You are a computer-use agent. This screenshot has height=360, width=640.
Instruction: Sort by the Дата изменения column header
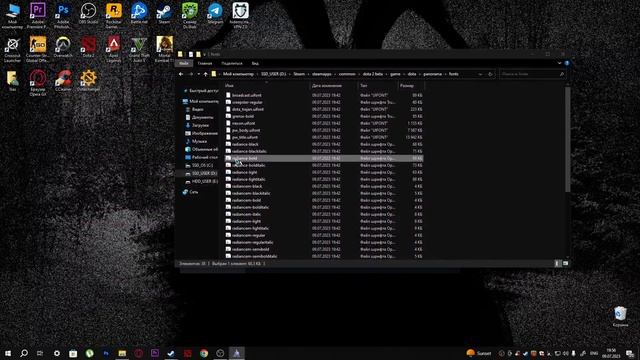pyautogui.click(x=334, y=86)
